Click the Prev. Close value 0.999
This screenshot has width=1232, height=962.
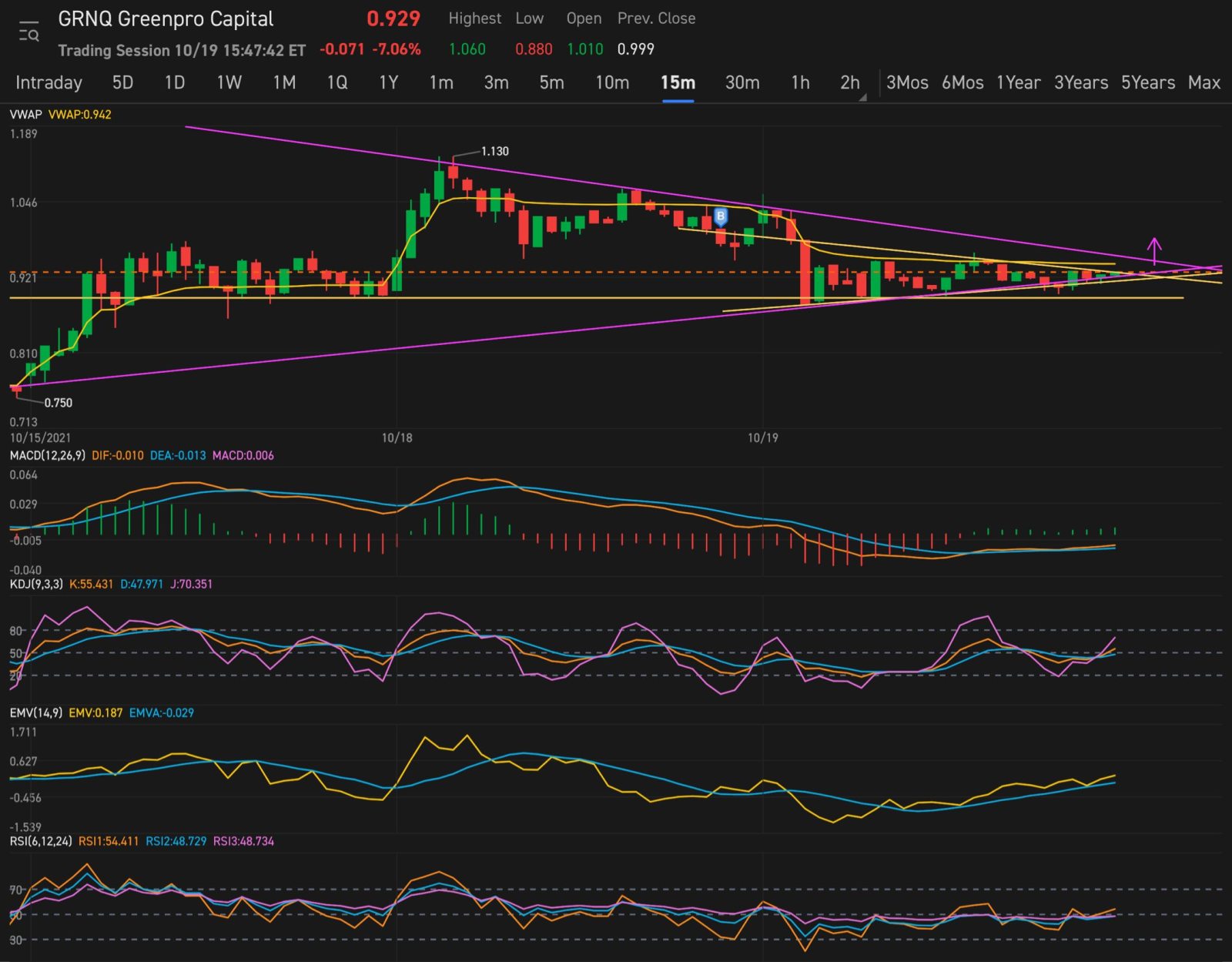click(636, 49)
